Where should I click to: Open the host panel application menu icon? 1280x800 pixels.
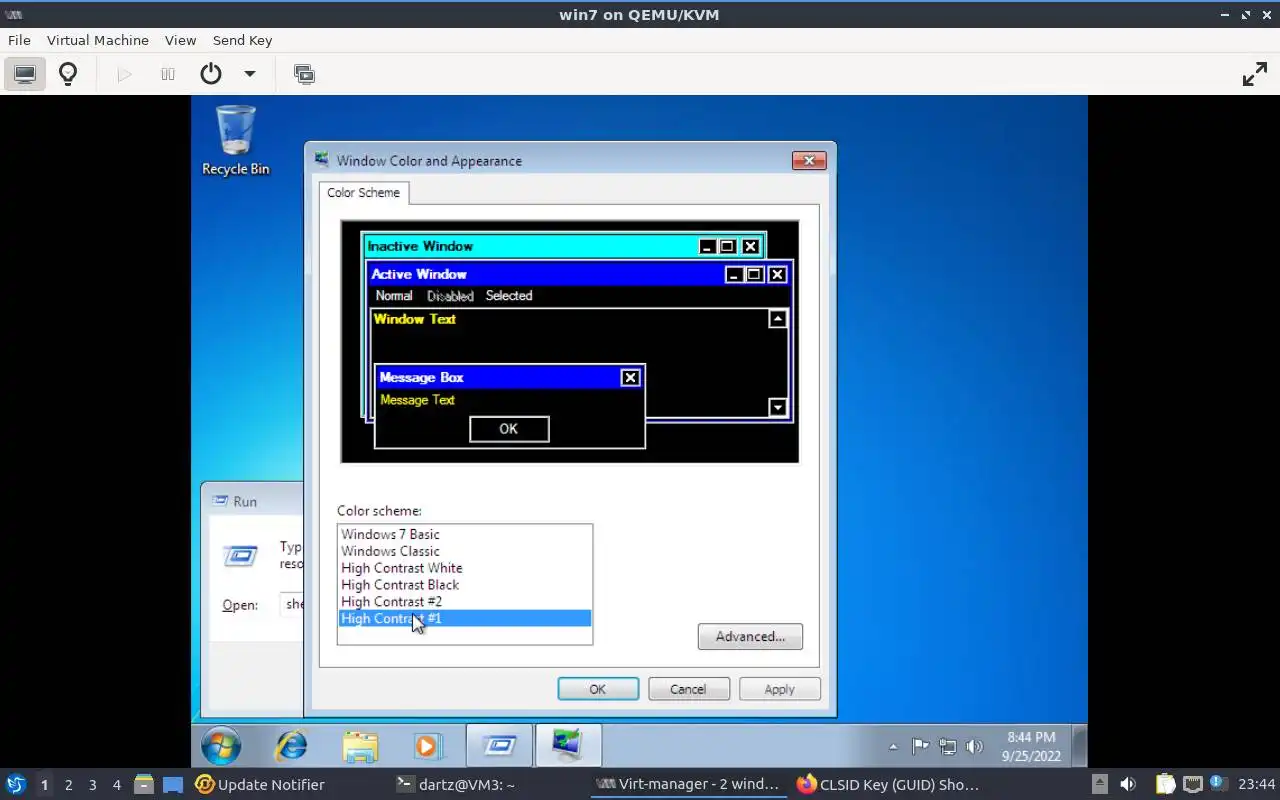point(15,785)
